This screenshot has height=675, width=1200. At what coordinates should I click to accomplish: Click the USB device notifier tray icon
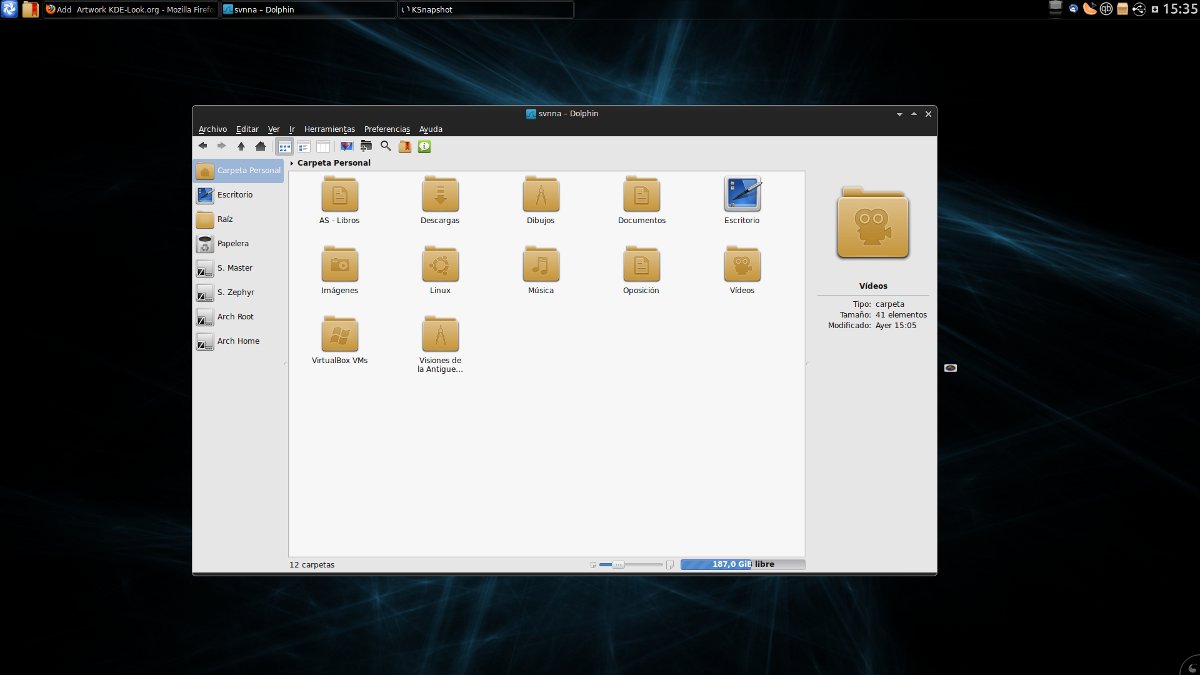[x=1139, y=9]
